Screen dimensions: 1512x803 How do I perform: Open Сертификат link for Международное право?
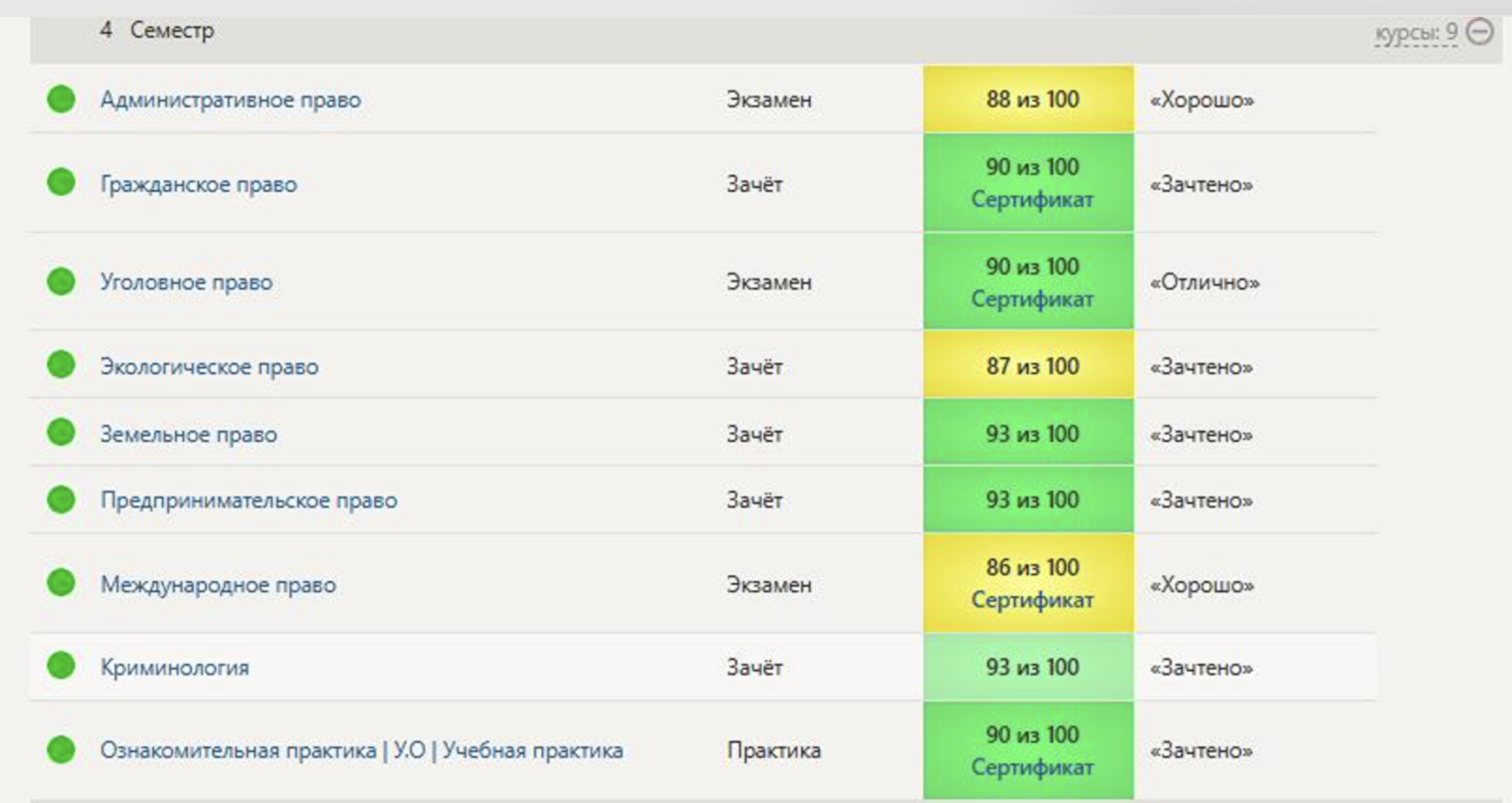1032,601
